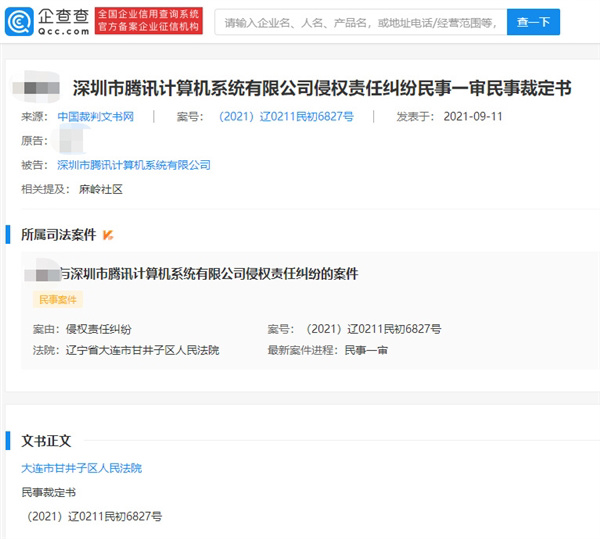Click the red 全国企业信用查询系统 badge
Viewport: 600px width, 539px height.
pyautogui.click(x=147, y=14)
